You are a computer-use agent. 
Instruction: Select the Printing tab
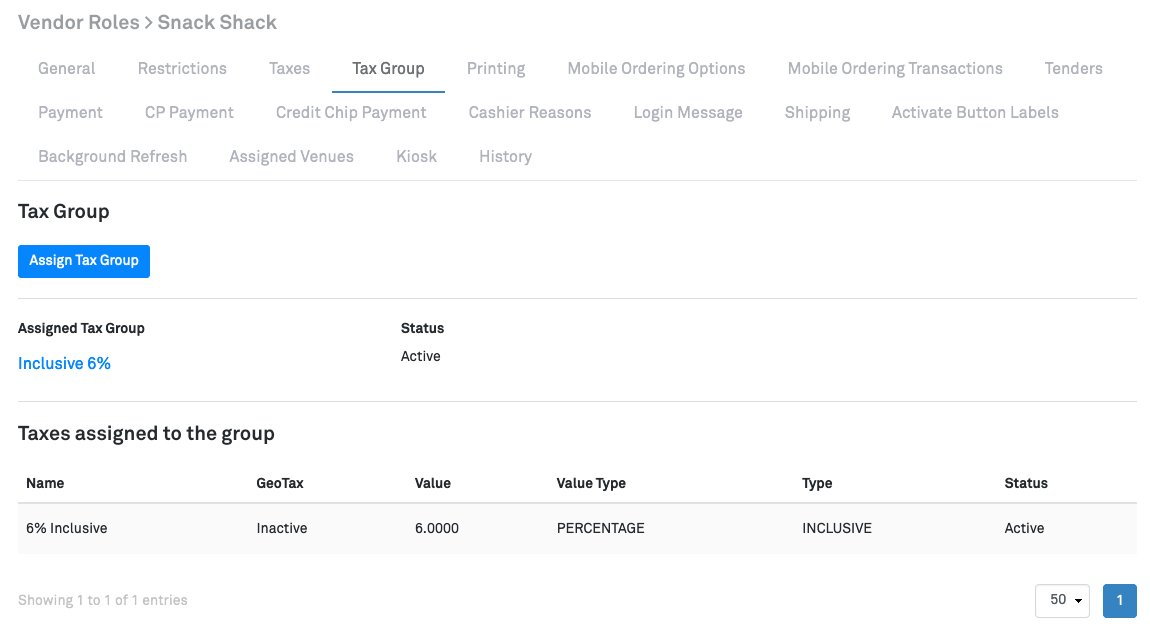click(496, 69)
